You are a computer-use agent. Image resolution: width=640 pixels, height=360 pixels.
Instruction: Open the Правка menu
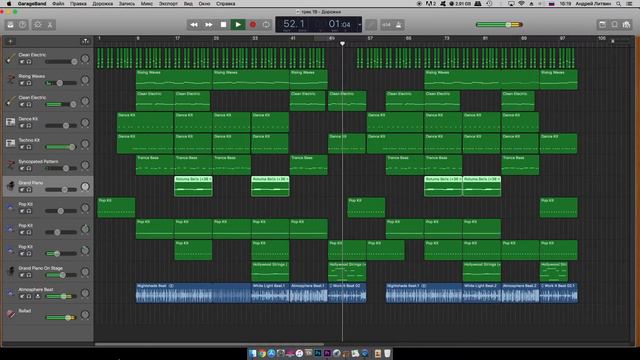78,4
